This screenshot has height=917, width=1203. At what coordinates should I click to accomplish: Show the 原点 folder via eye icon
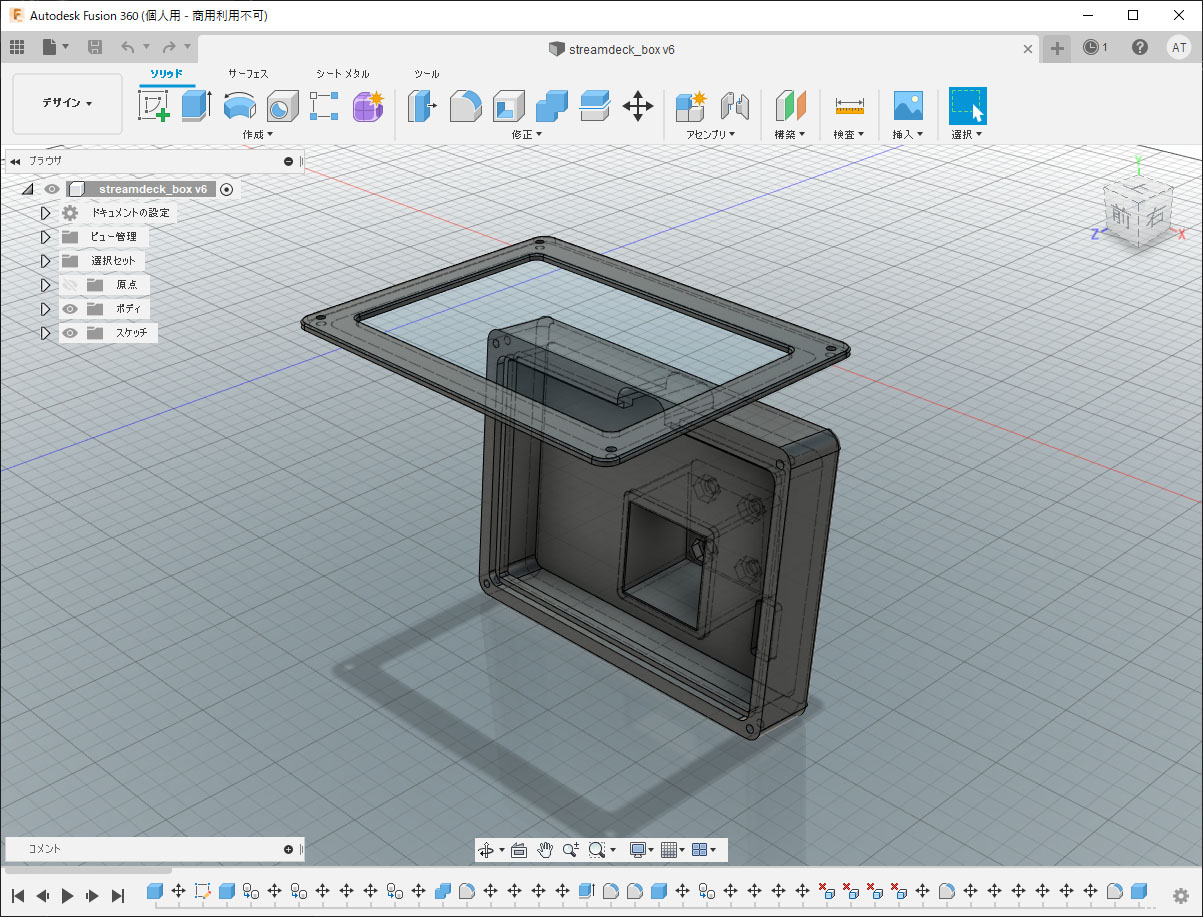coord(70,285)
